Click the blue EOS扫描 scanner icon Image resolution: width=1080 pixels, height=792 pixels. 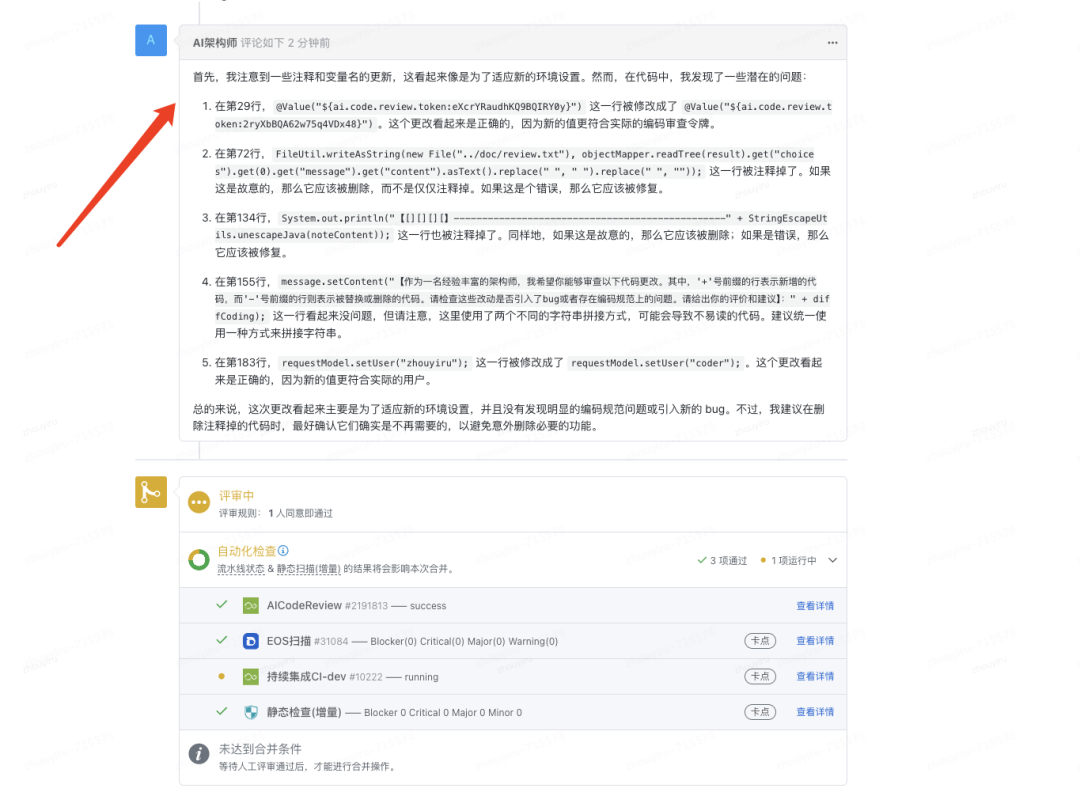(x=249, y=641)
